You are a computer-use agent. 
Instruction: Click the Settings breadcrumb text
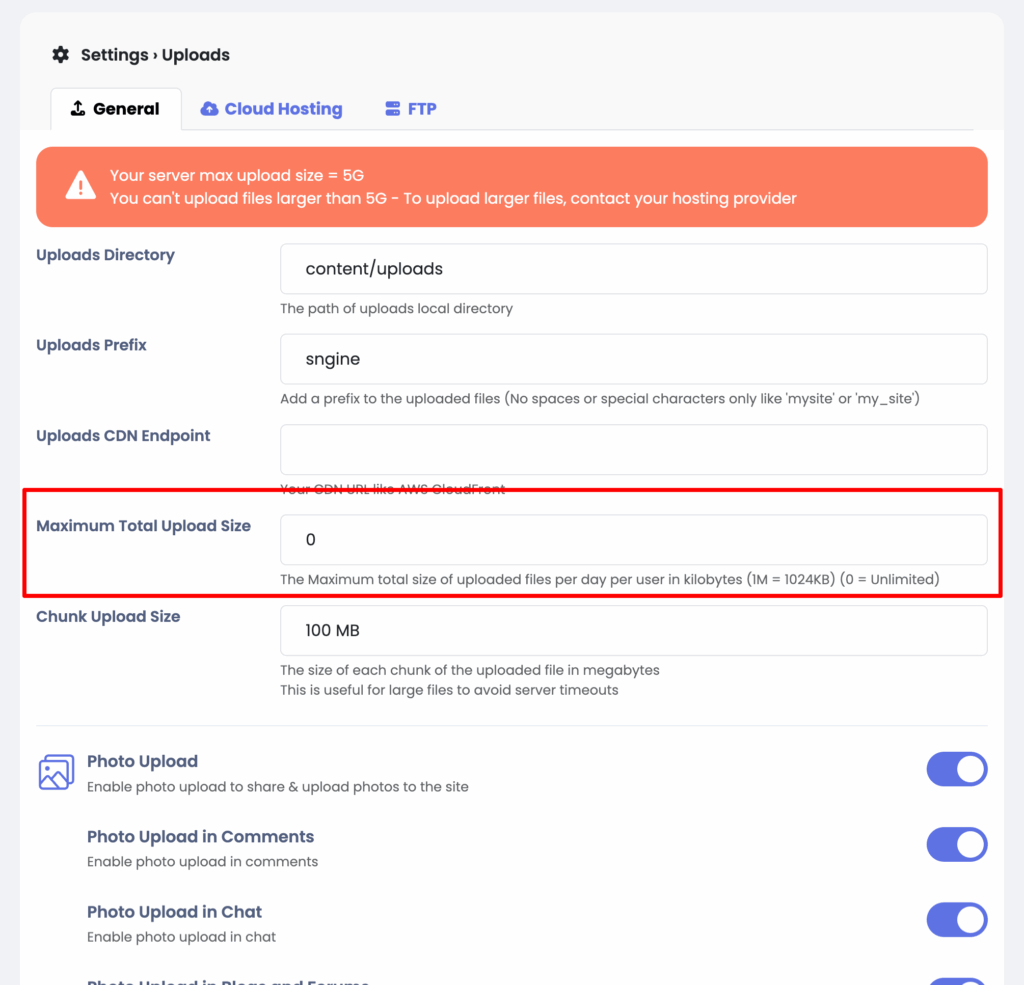tap(114, 55)
